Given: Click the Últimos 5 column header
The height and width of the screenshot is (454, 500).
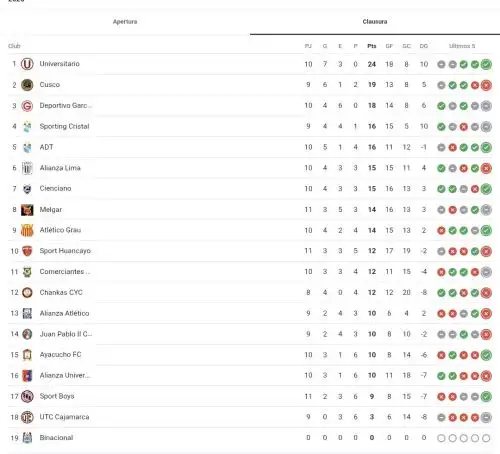Looking at the screenshot, I should [x=462, y=46].
